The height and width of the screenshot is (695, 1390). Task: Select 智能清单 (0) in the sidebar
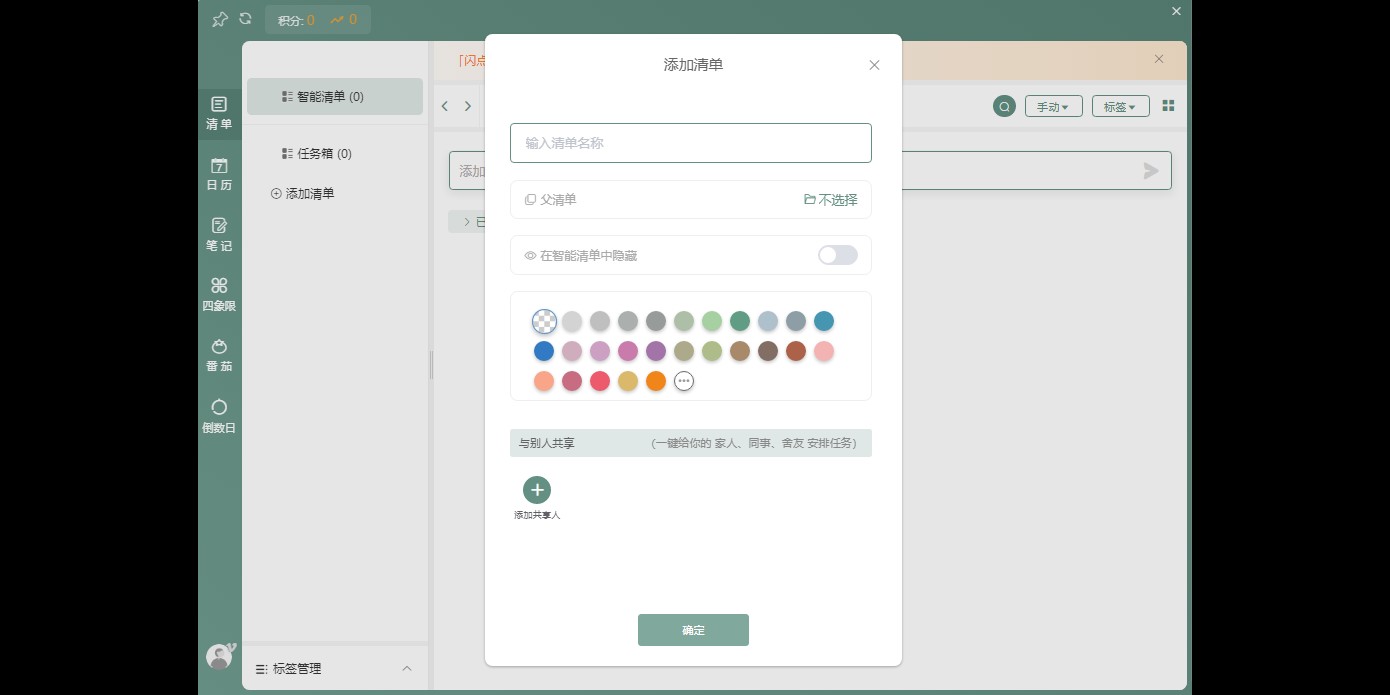[334, 97]
